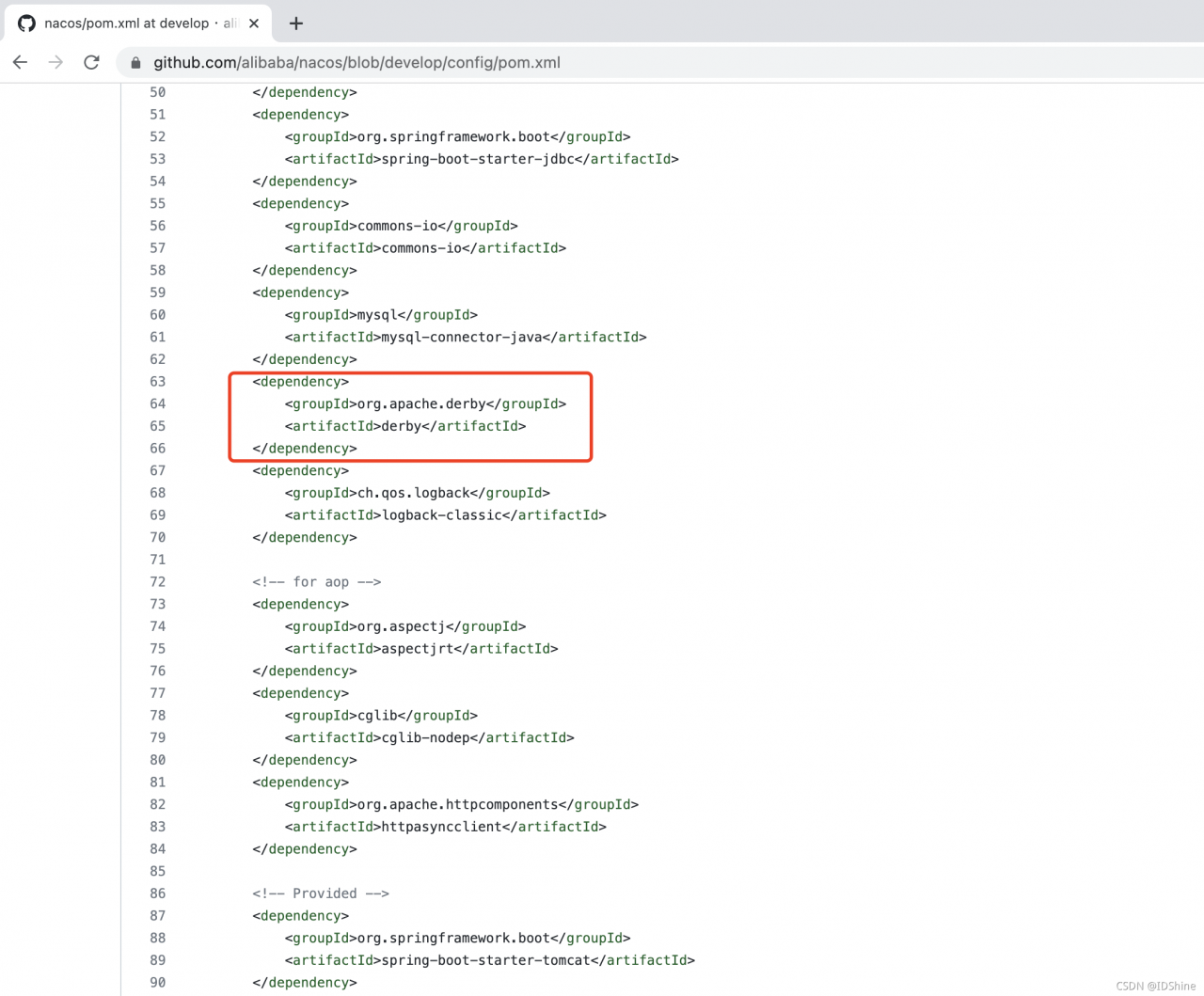Select line number 79
This screenshot has width=1204, height=996.
[157, 737]
